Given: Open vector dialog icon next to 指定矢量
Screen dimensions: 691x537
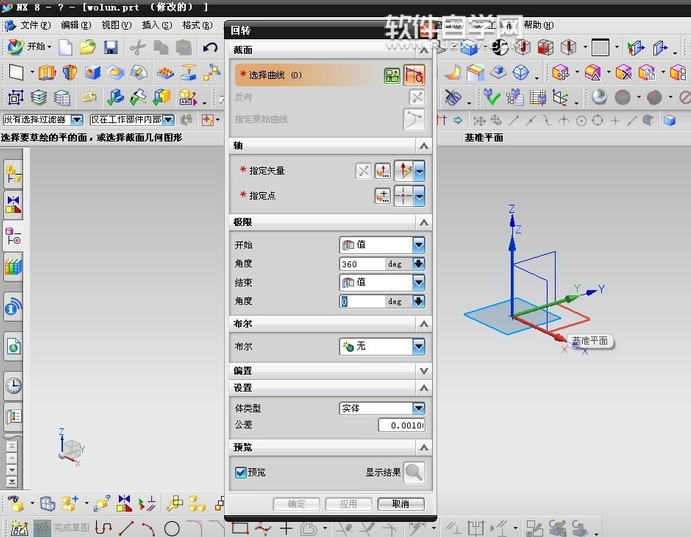Looking at the screenshot, I should coord(382,171).
